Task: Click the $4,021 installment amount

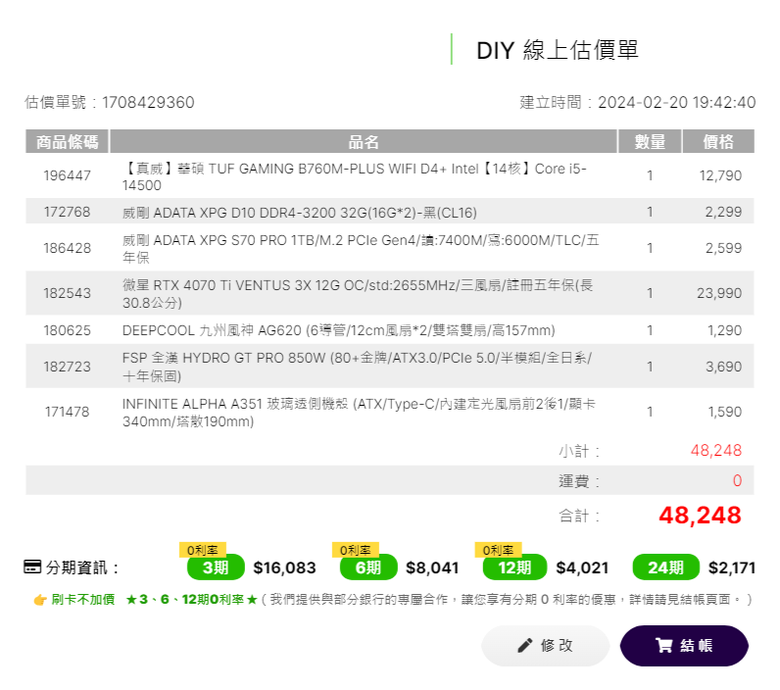Action: 582,568
